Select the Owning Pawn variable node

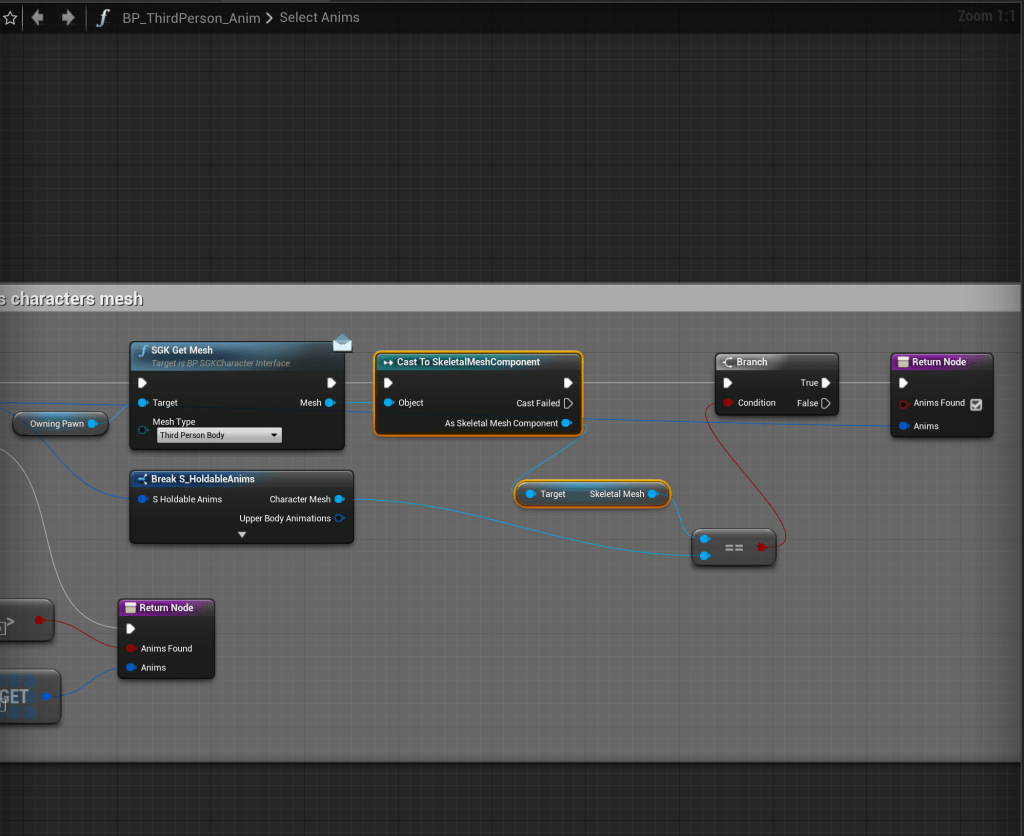[x=58, y=424]
